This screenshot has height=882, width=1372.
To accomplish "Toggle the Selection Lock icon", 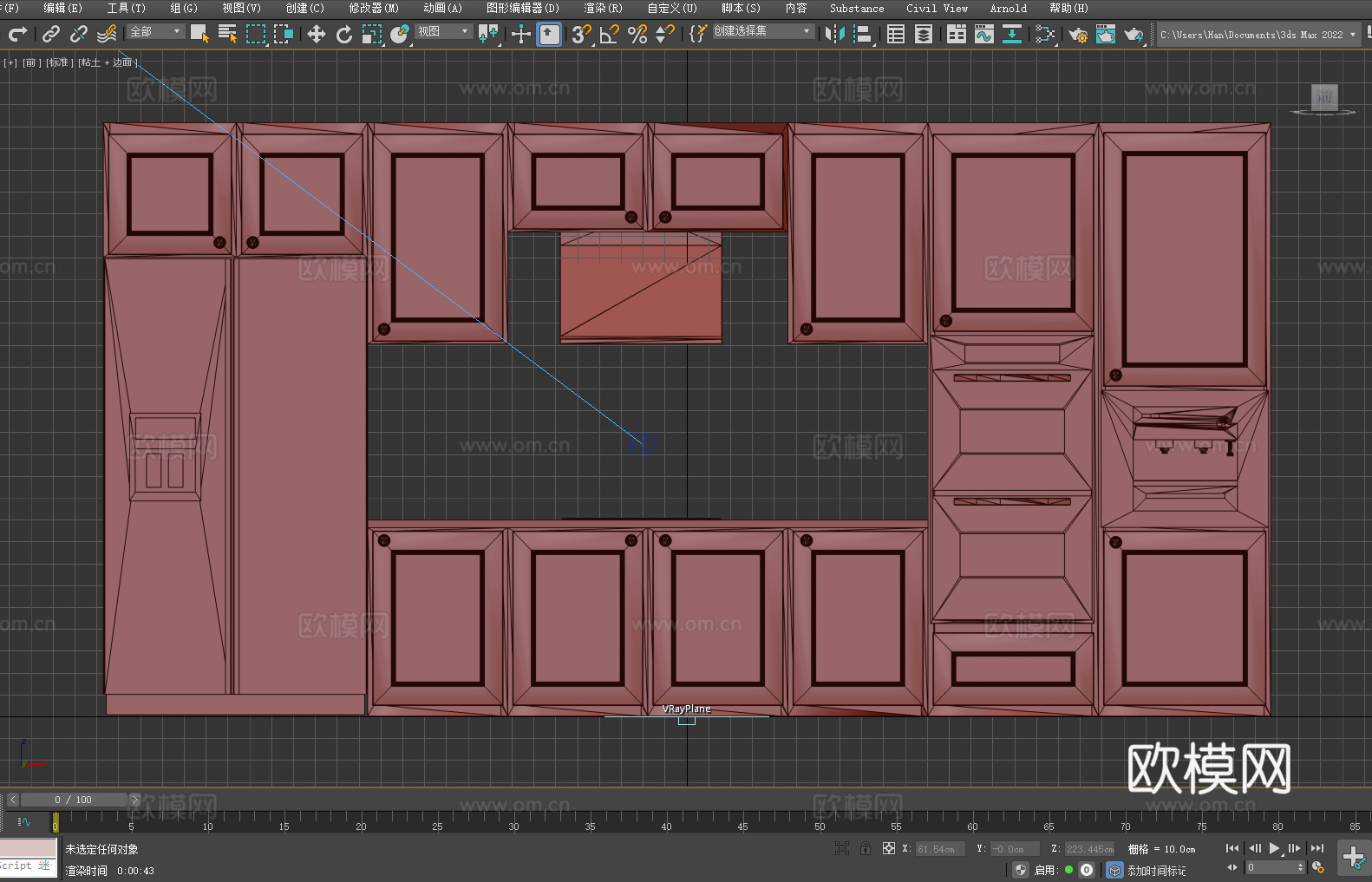I will [x=866, y=848].
